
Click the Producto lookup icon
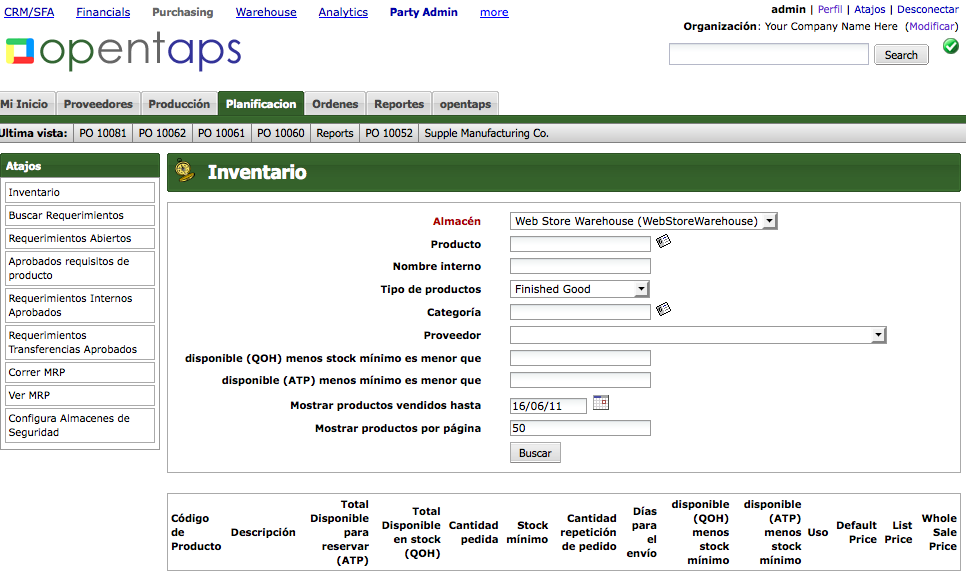(x=663, y=242)
